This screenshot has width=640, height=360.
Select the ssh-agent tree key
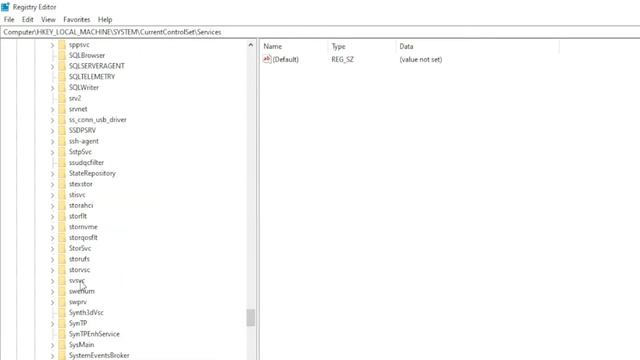(84, 141)
